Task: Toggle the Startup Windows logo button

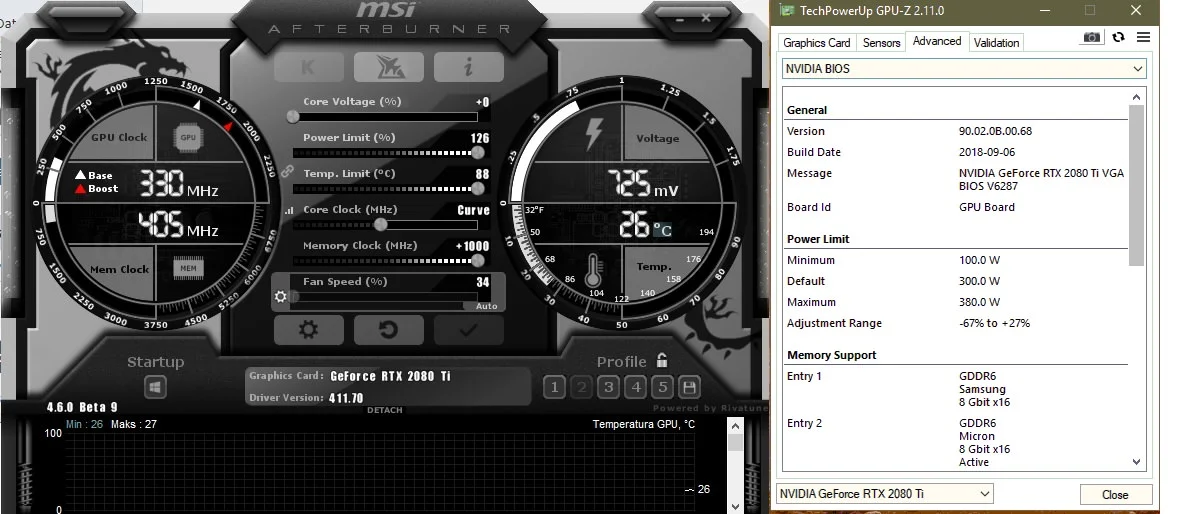Action: (x=155, y=387)
